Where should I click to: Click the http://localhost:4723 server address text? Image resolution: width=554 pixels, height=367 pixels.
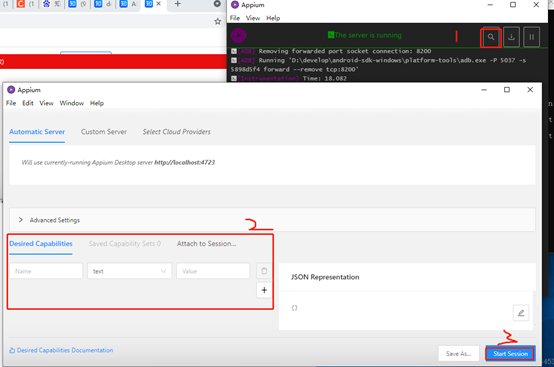(184, 162)
